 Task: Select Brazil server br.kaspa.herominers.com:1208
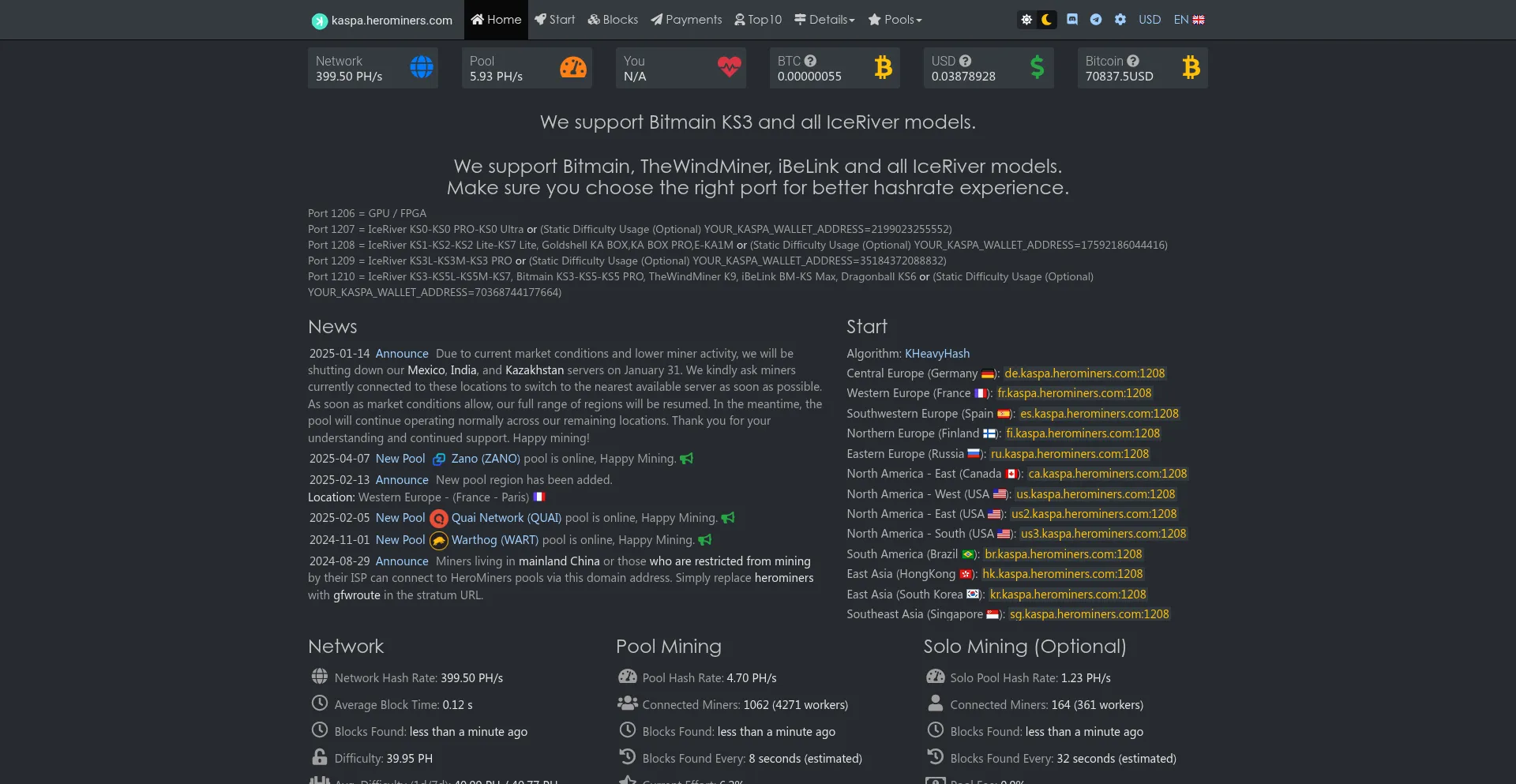1064,554
